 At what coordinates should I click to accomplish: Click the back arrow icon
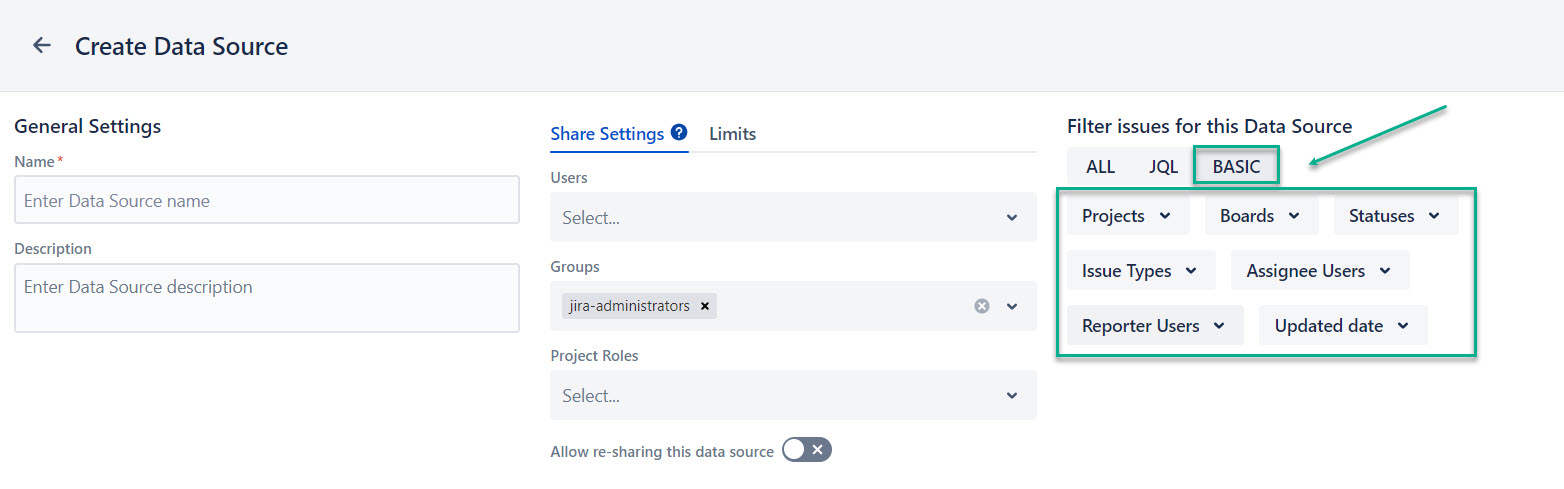tap(41, 46)
